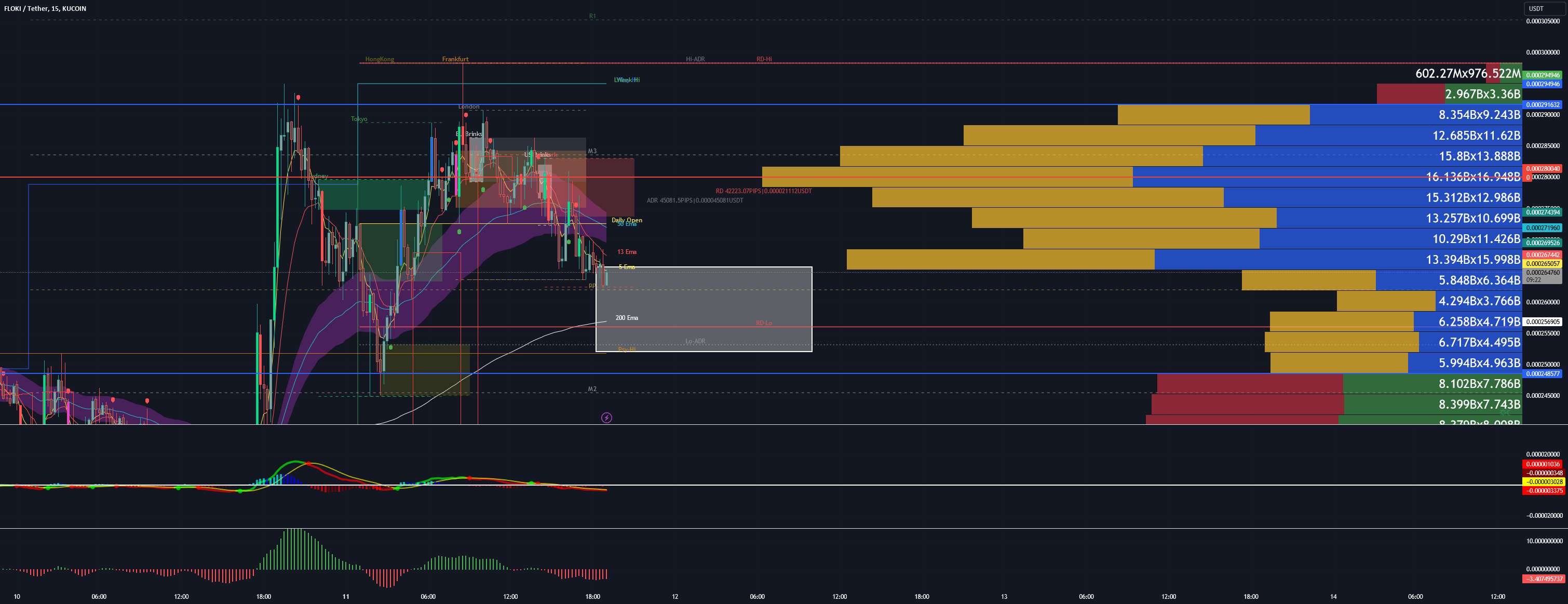Click the Hi-ADR level label
Viewport: 1568px width, 604px height.
[695, 59]
